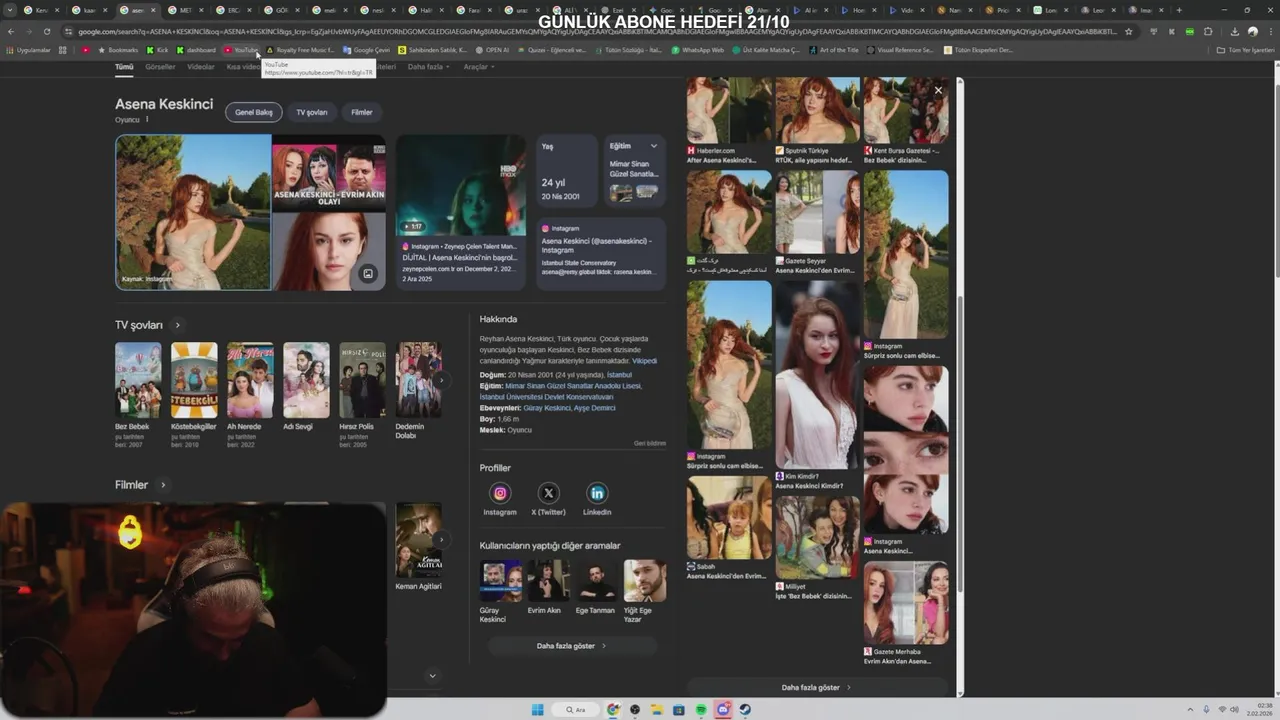
Task: Open File Explorer from taskbar
Action: 657,710
